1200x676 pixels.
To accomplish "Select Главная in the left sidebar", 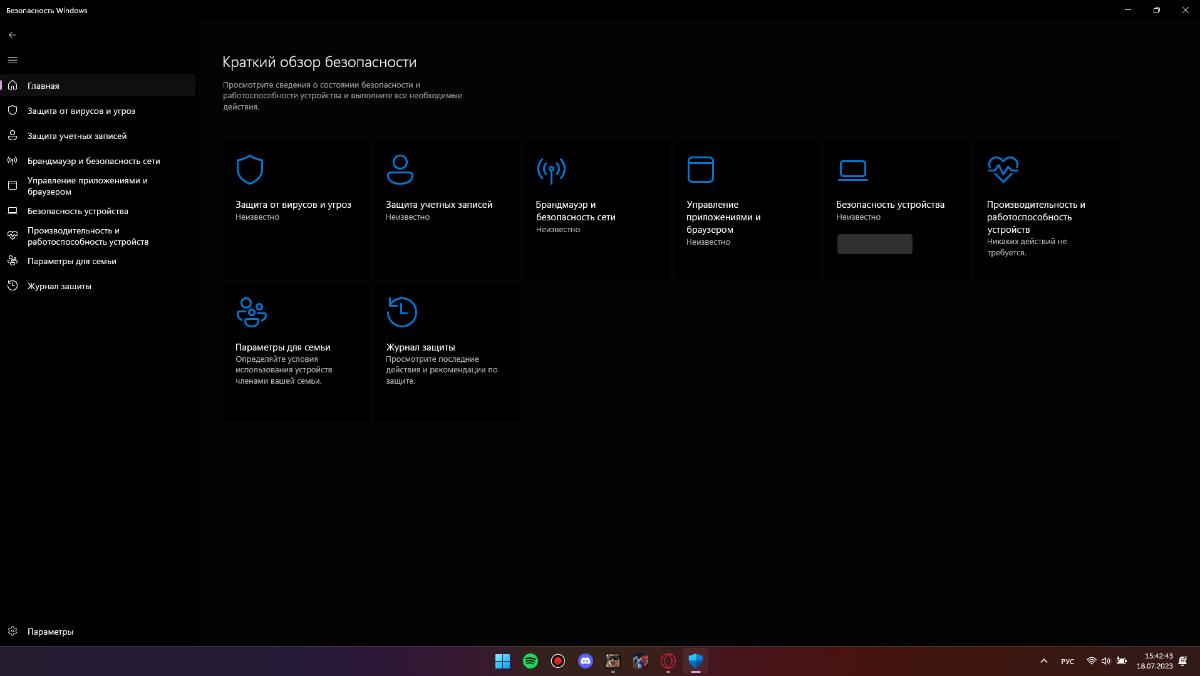I will pyautogui.click(x=43, y=86).
